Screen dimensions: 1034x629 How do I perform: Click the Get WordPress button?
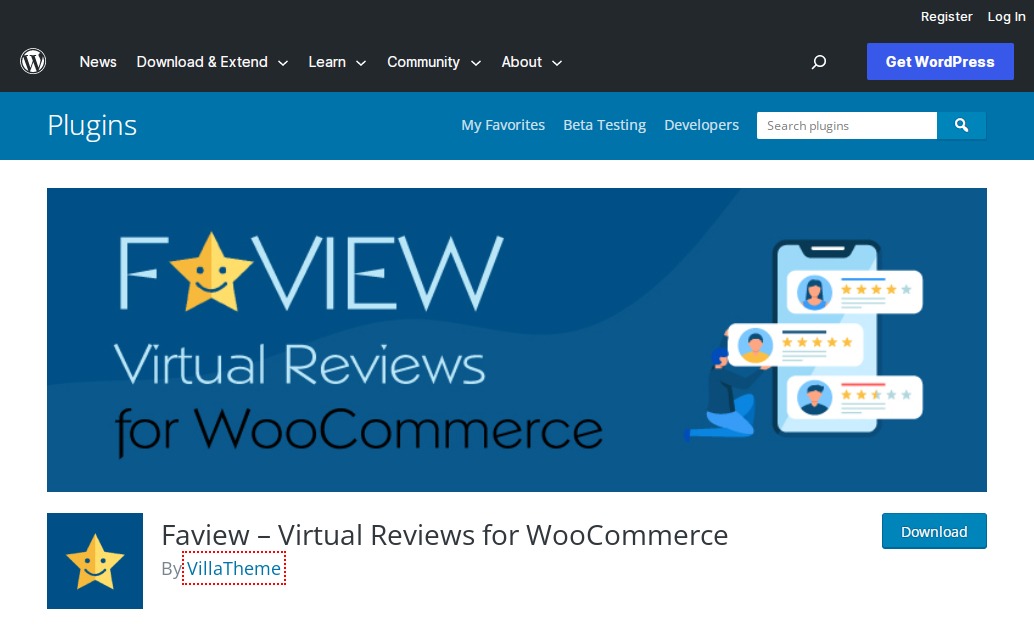coord(940,61)
